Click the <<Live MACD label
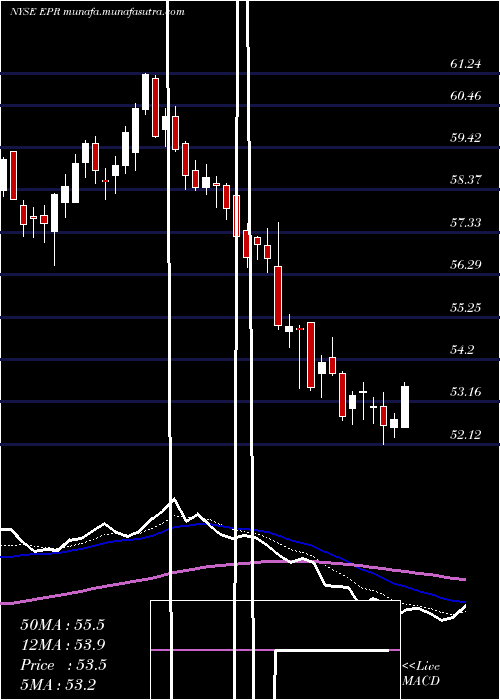The image size is (500, 700). 421,673
